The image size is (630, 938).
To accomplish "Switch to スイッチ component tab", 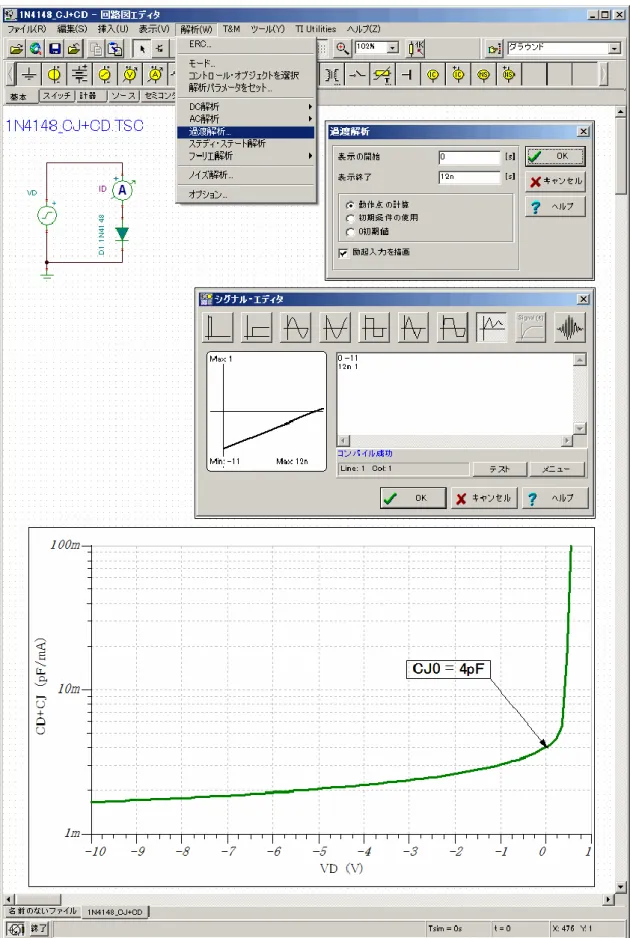I will [57, 96].
